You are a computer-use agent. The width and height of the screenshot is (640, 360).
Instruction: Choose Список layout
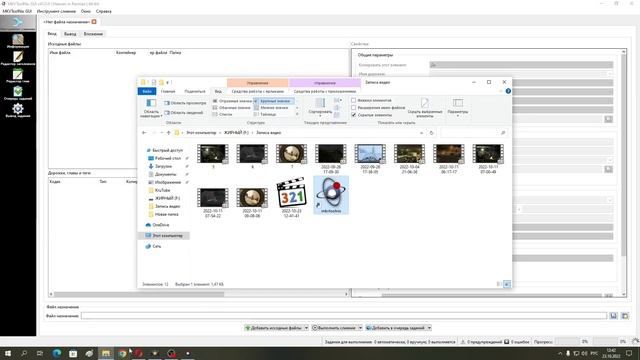[x=222, y=114]
